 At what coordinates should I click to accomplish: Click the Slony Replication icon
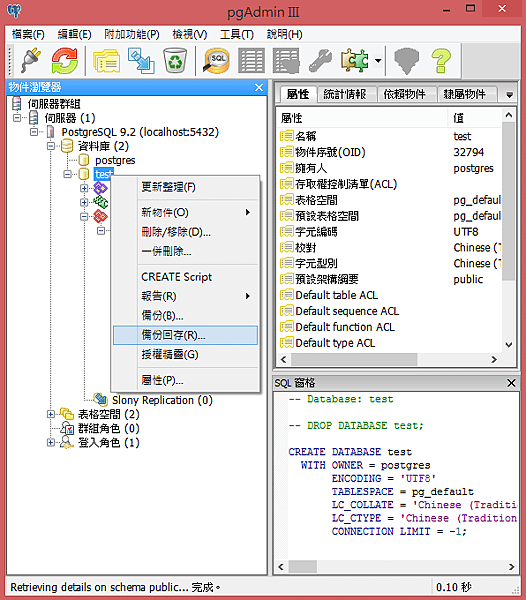pos(101,399)
